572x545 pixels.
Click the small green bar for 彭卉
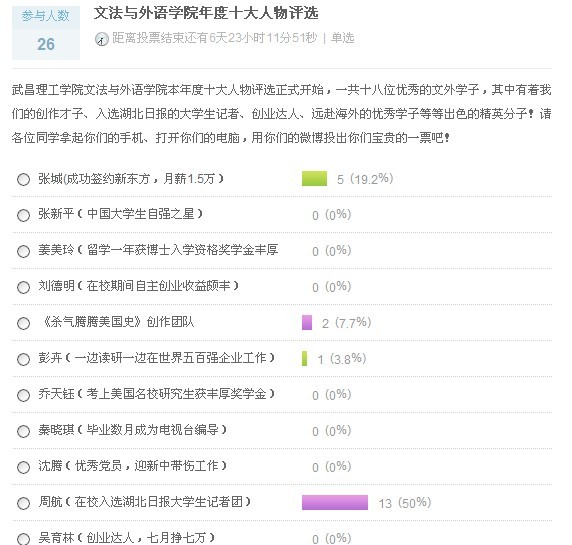click(304, 358)
